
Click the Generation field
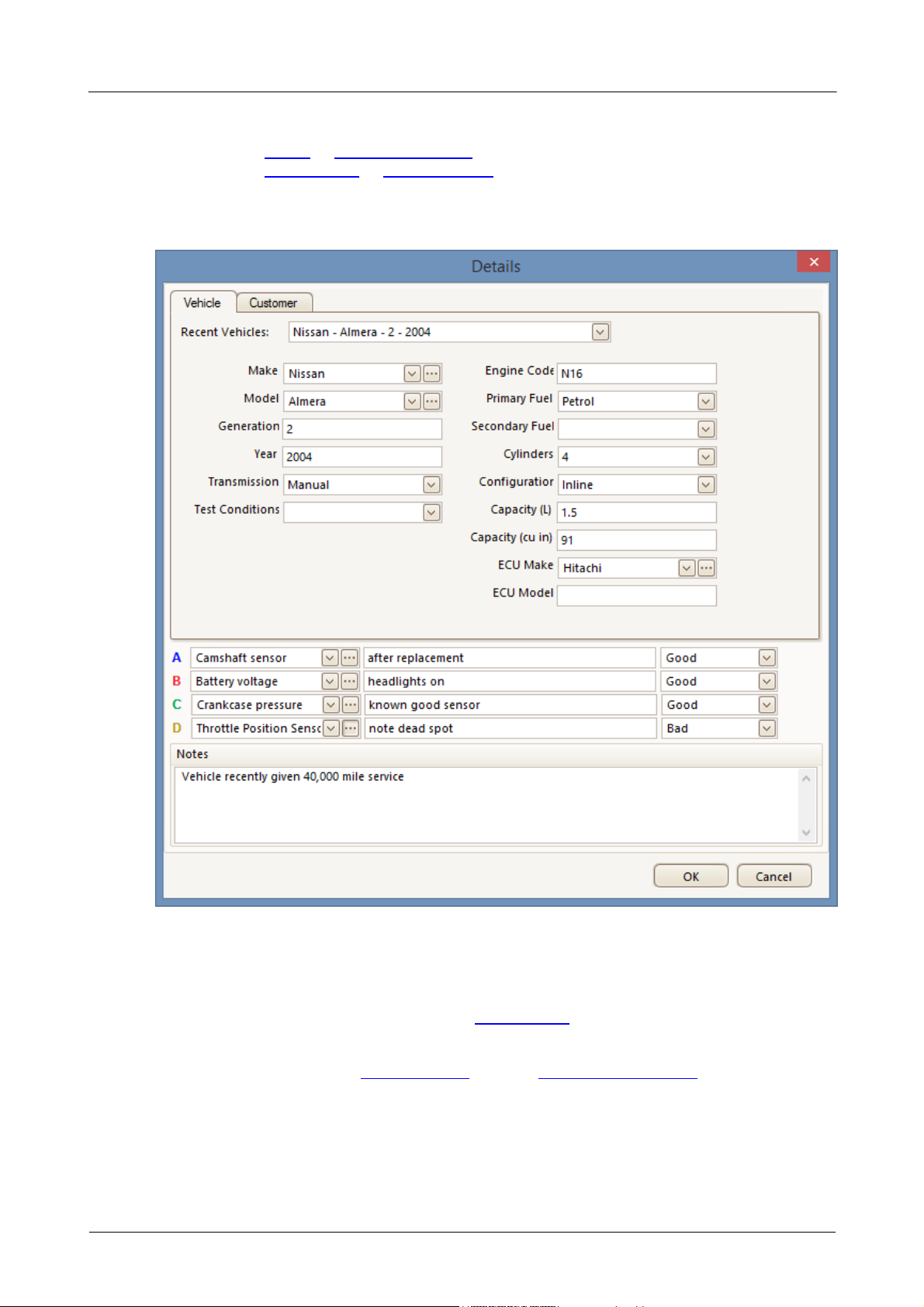(362, 430)
